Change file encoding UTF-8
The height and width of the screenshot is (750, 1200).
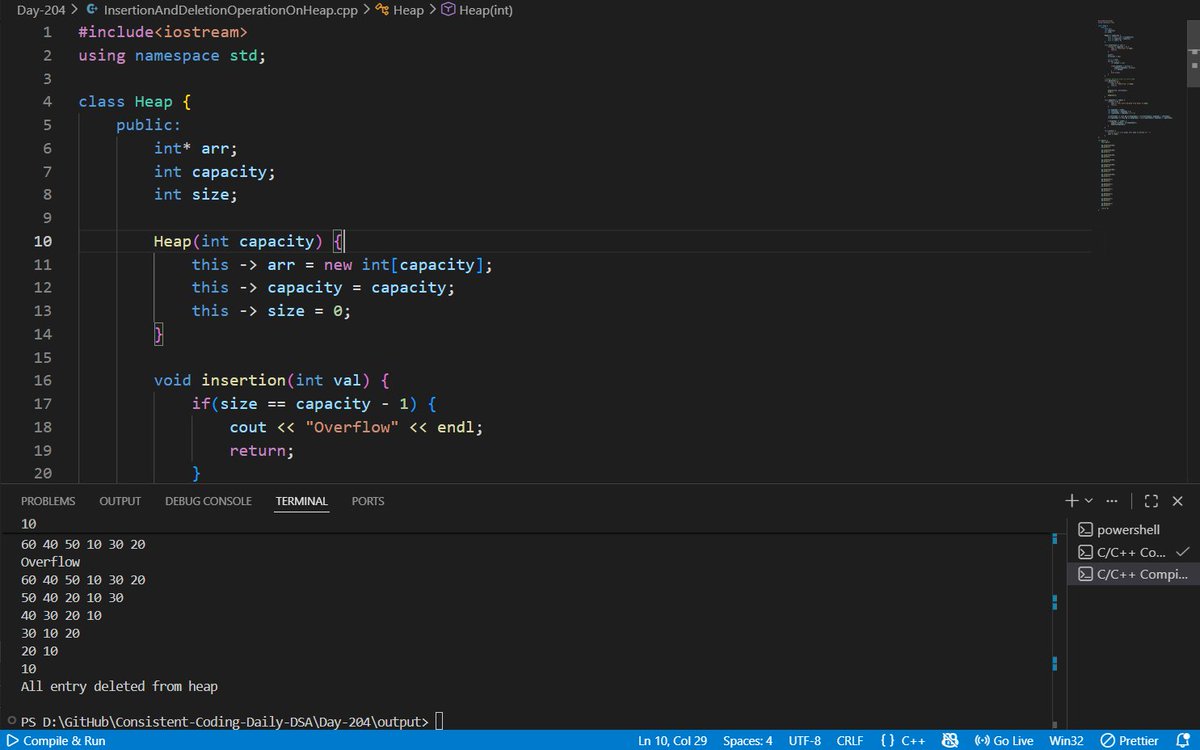coord(804,741)
